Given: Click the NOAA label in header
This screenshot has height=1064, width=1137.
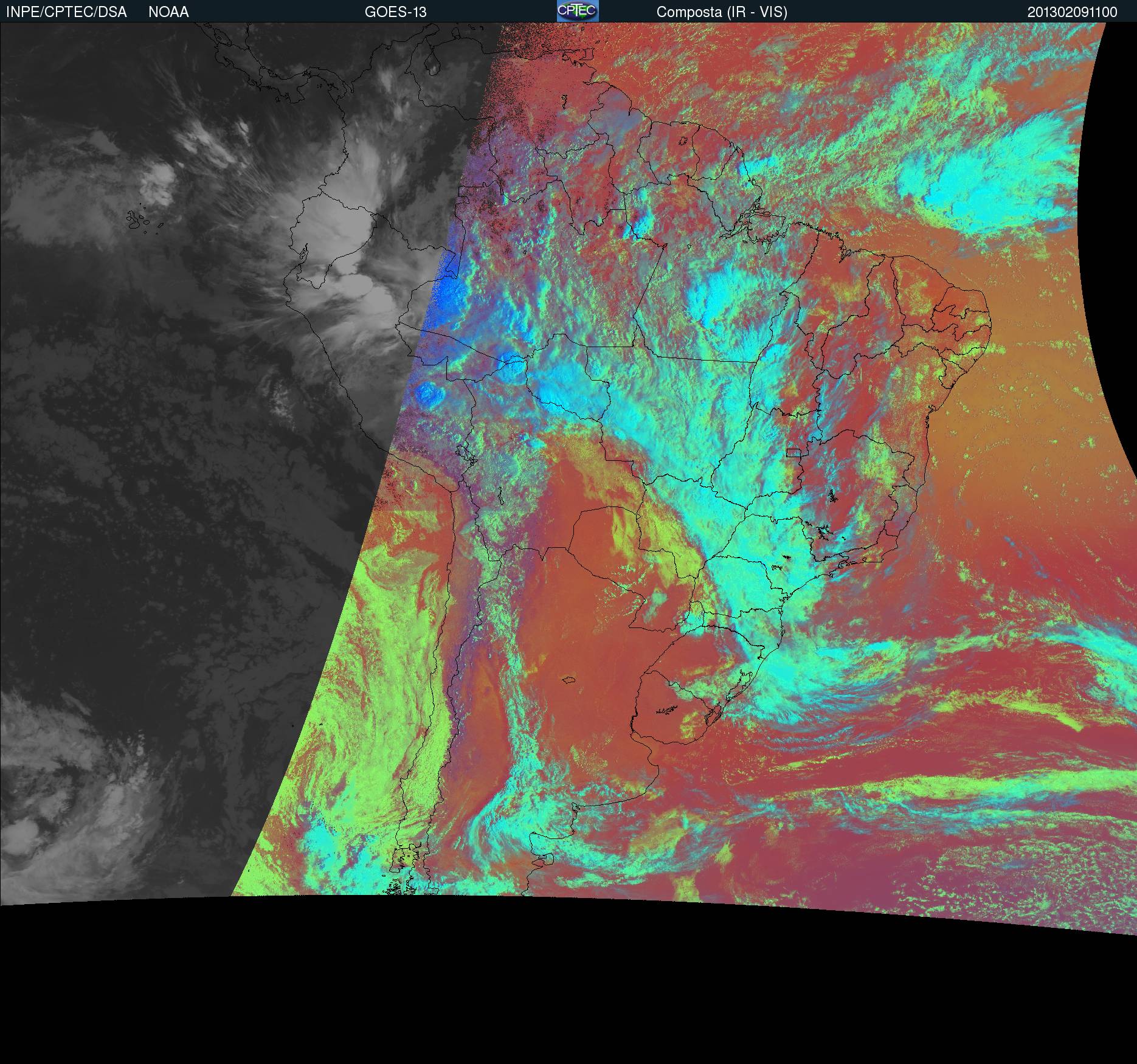Looking at the screenshot, I should pyautogui.click(x=168, y=12).
